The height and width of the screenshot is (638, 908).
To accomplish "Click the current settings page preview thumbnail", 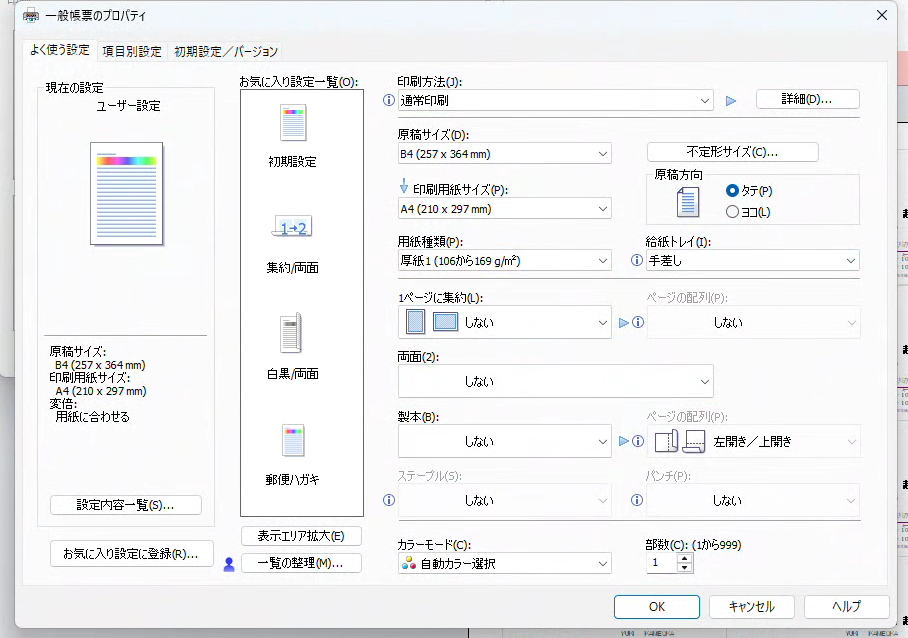I will [x=126, y=193].
